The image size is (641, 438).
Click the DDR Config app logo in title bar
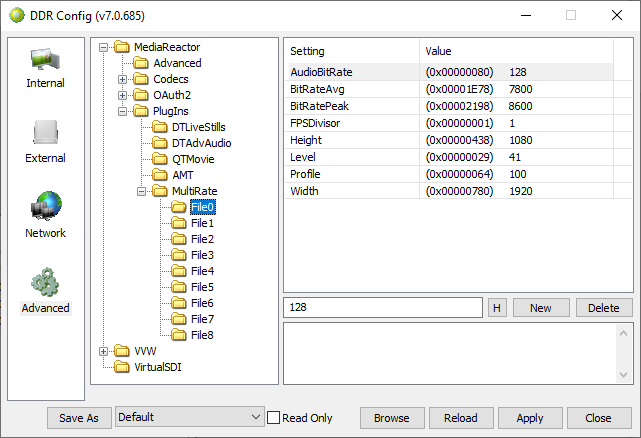pos(17,16)
